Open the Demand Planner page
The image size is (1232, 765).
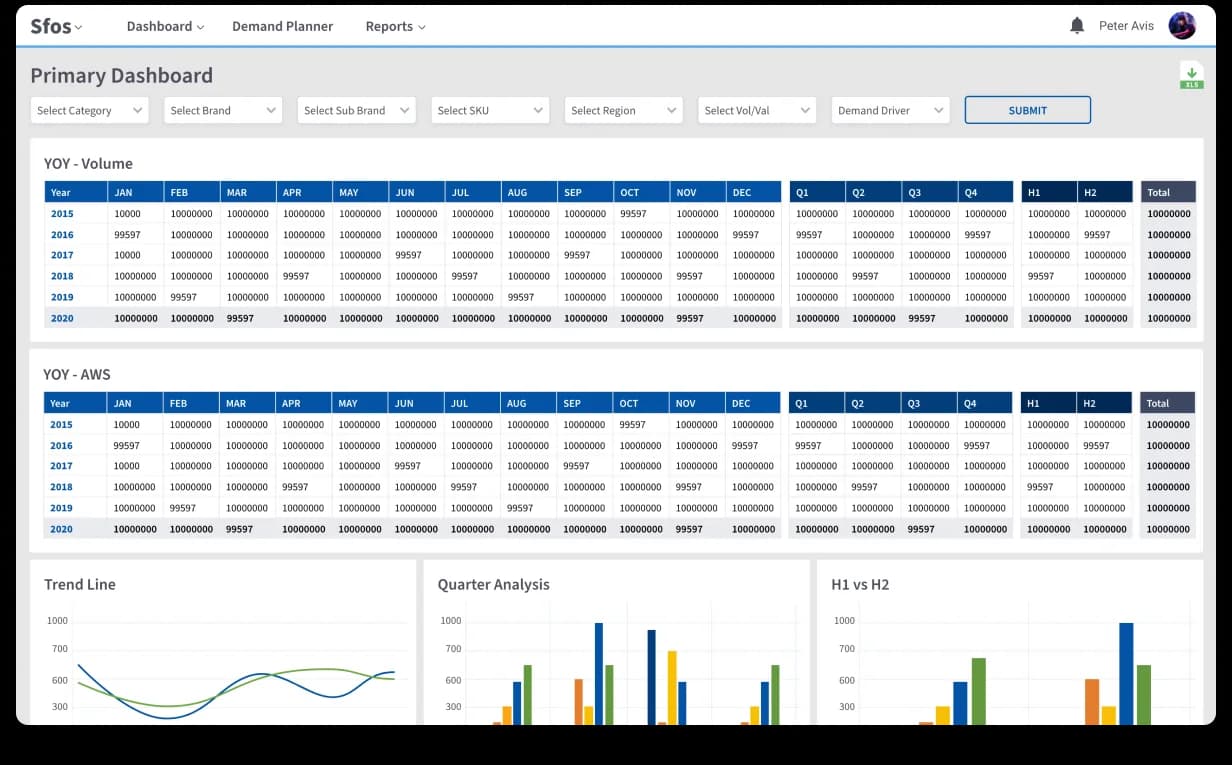click(x=282, y=26)
